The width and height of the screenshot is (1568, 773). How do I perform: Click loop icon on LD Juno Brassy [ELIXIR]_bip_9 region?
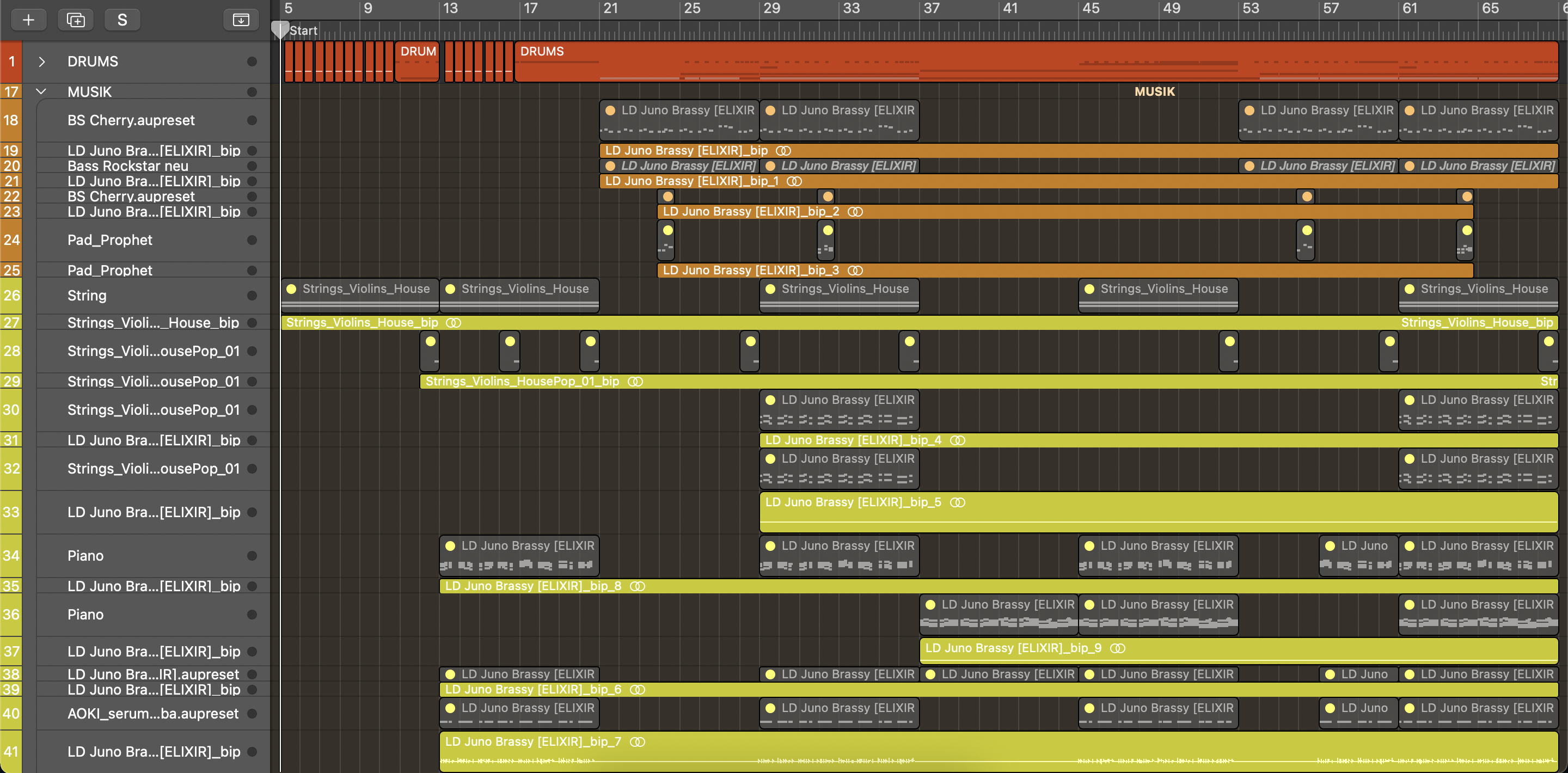click(1118, 648)
